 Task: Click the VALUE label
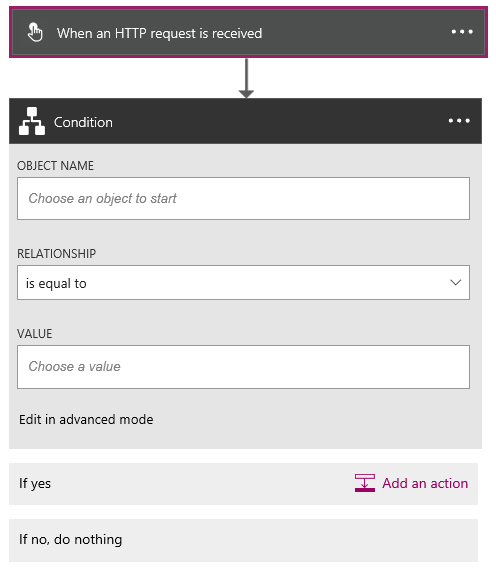pos(35,334)
